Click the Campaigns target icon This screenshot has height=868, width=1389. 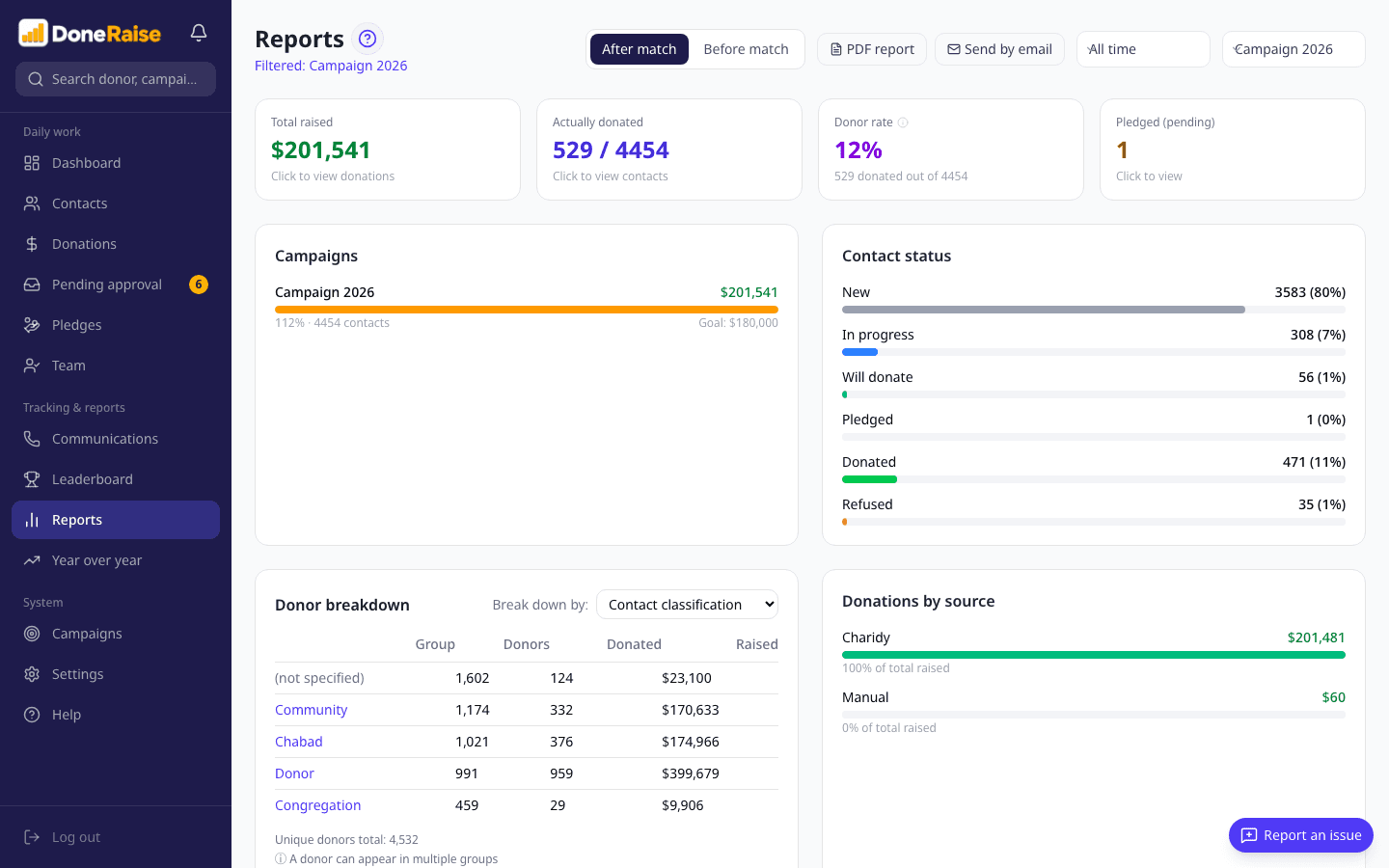point(32,634)
